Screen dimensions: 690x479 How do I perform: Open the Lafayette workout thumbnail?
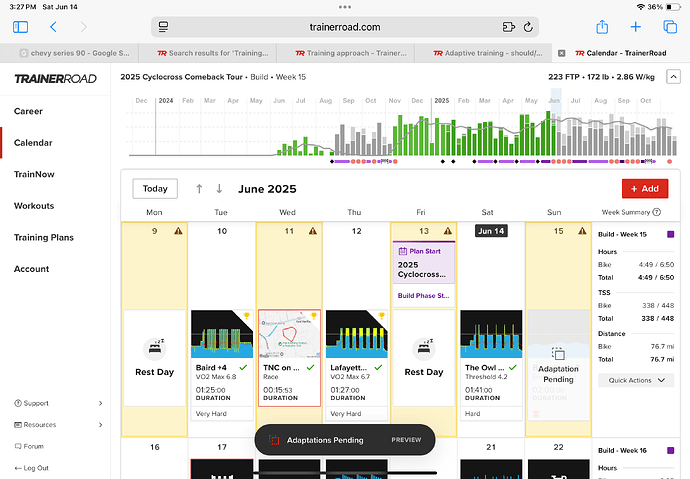pos(356,334)
